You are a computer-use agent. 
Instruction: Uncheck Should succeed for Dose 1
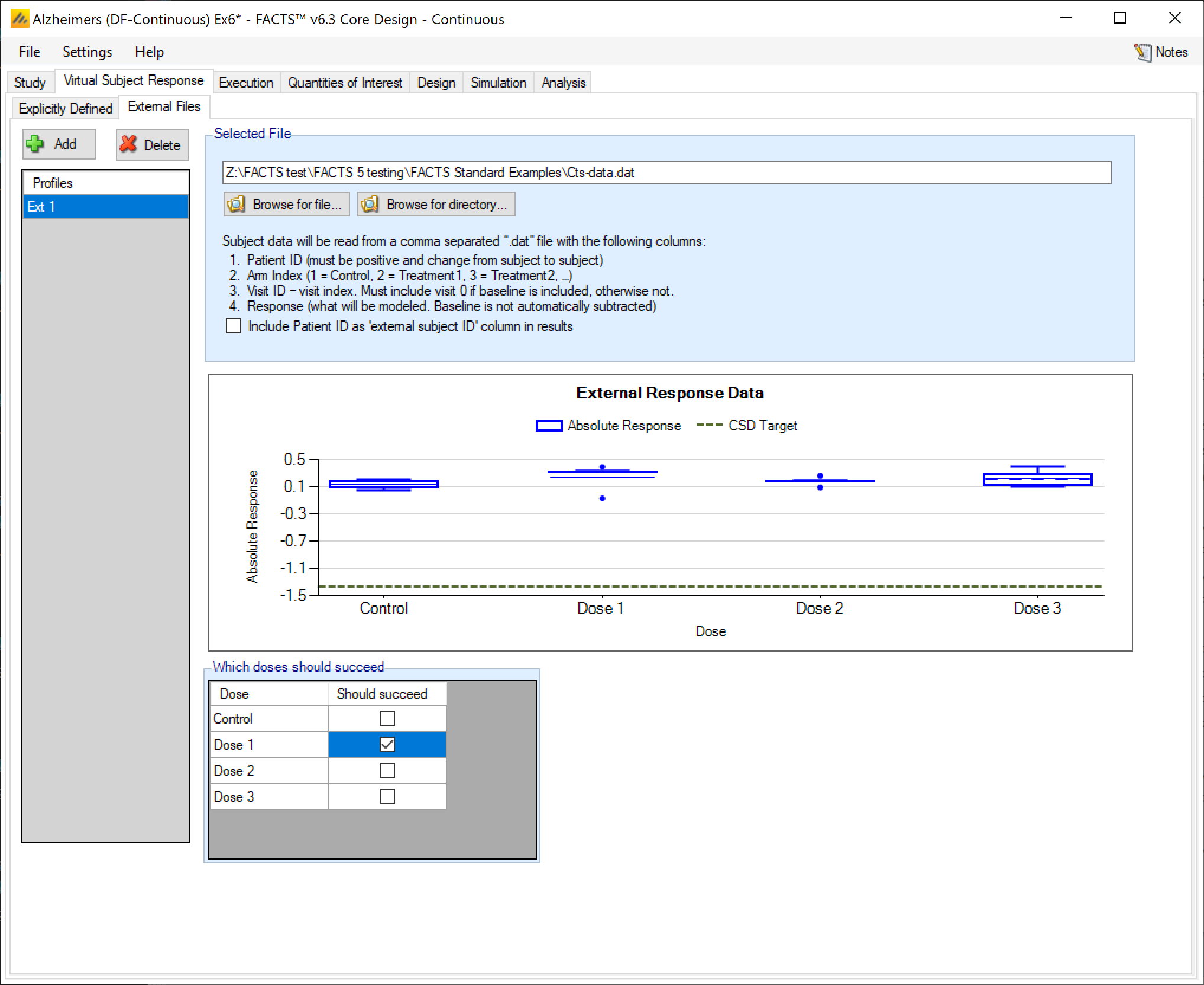coord(387,744)
